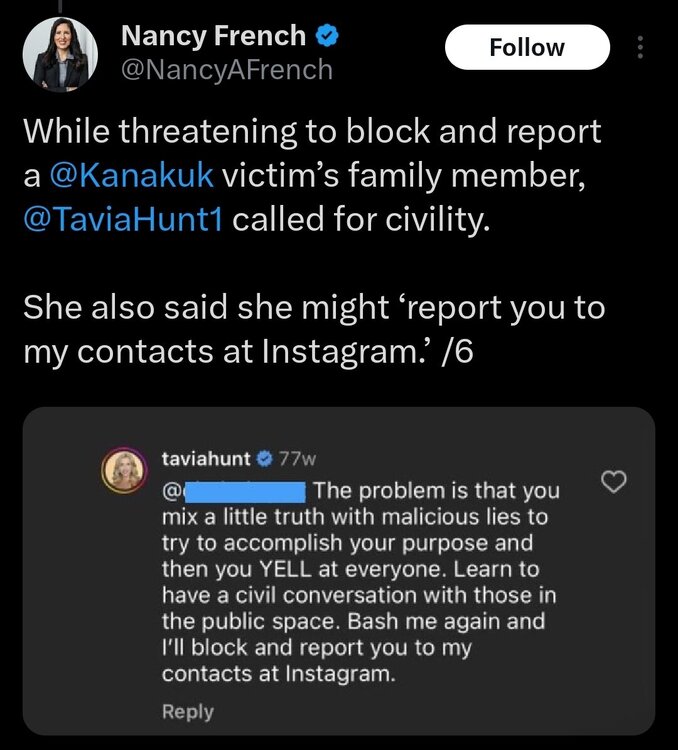Click the phrase "called for civility."

[x=363, y=219]
